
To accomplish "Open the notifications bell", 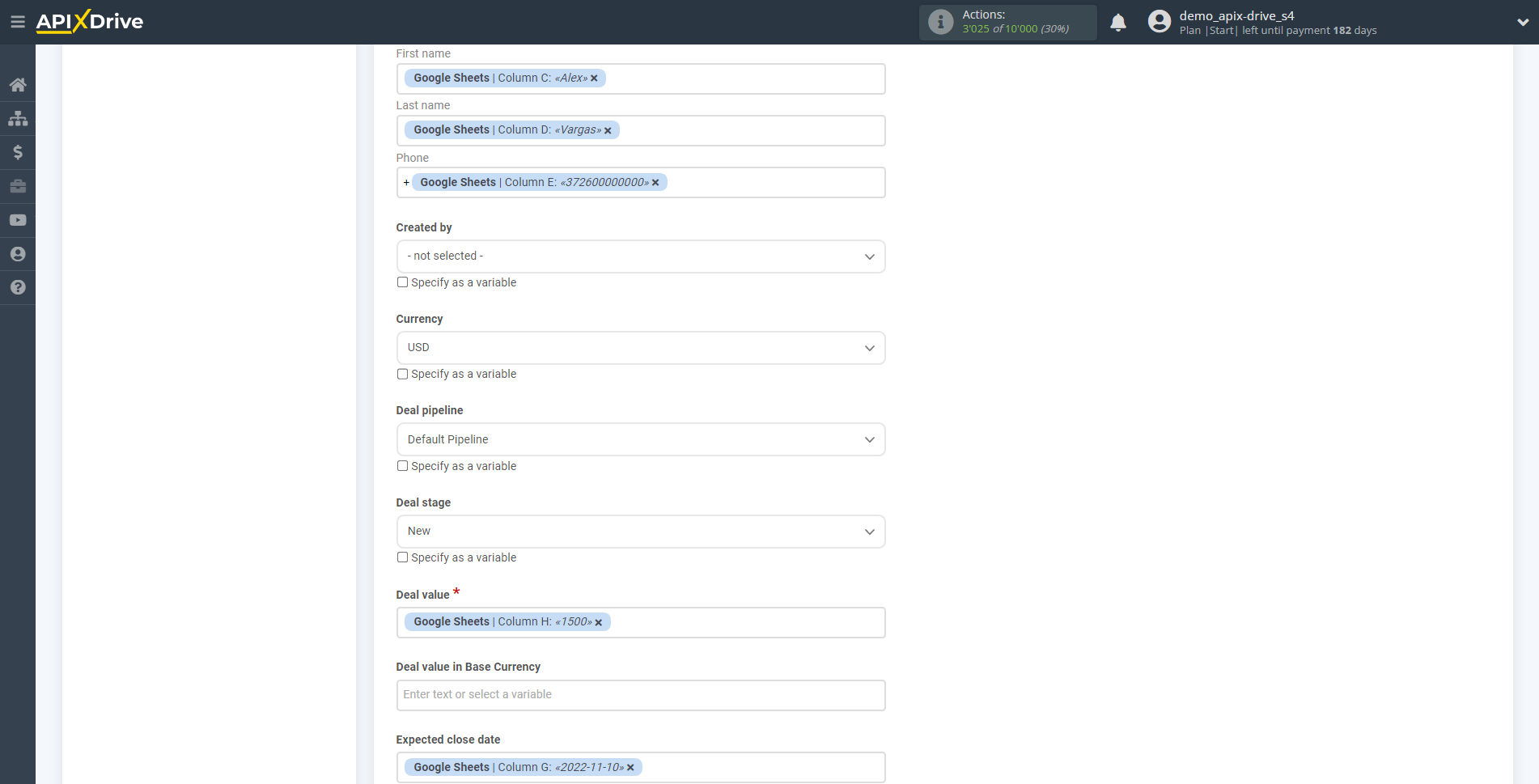I will pos(1118,22).
